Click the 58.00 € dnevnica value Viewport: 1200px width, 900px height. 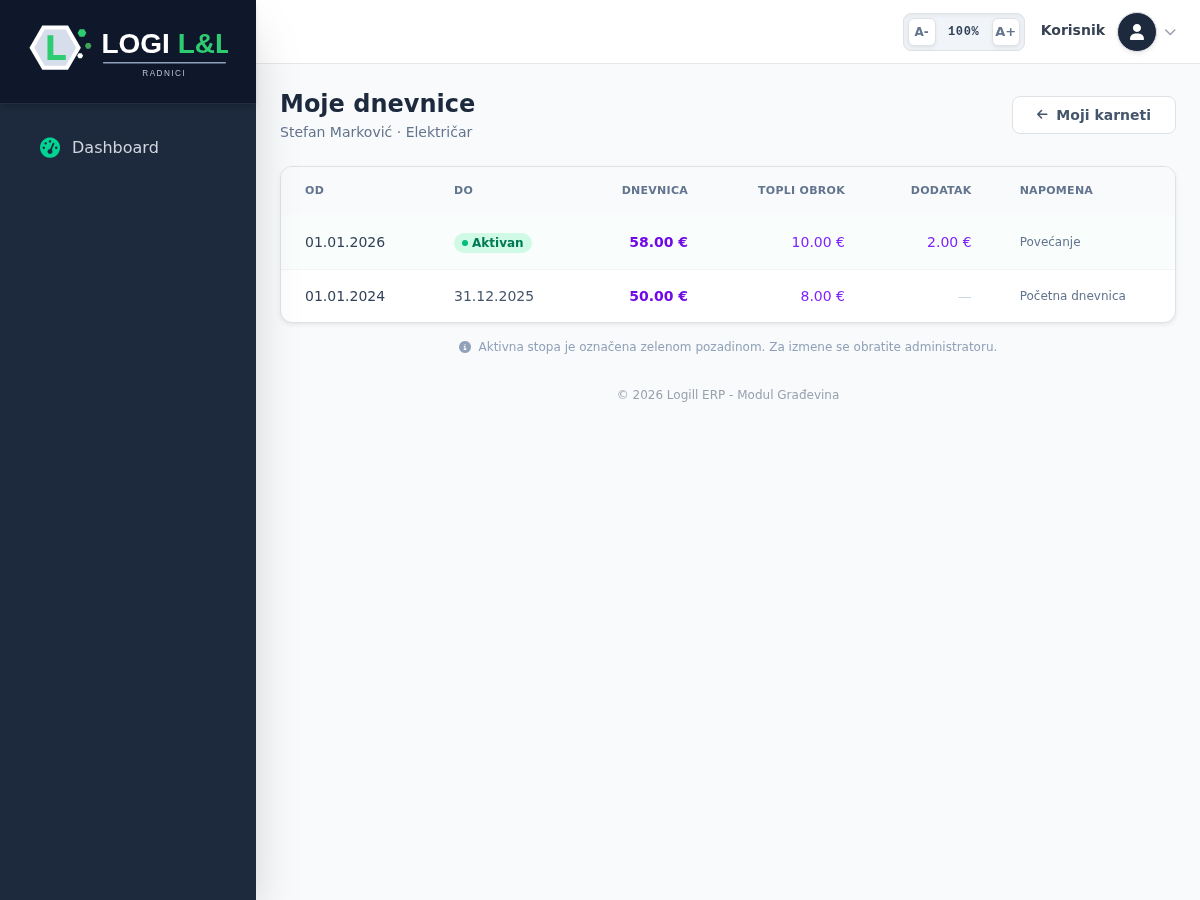[658, 242]
